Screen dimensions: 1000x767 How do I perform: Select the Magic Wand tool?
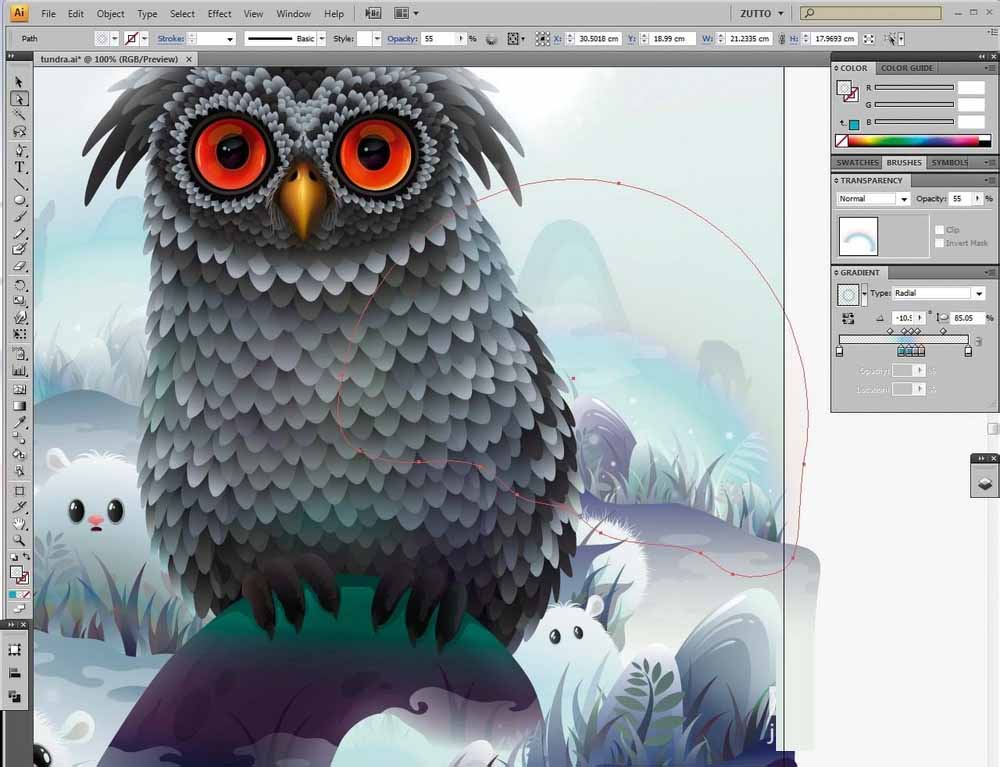tap(19, 115)
